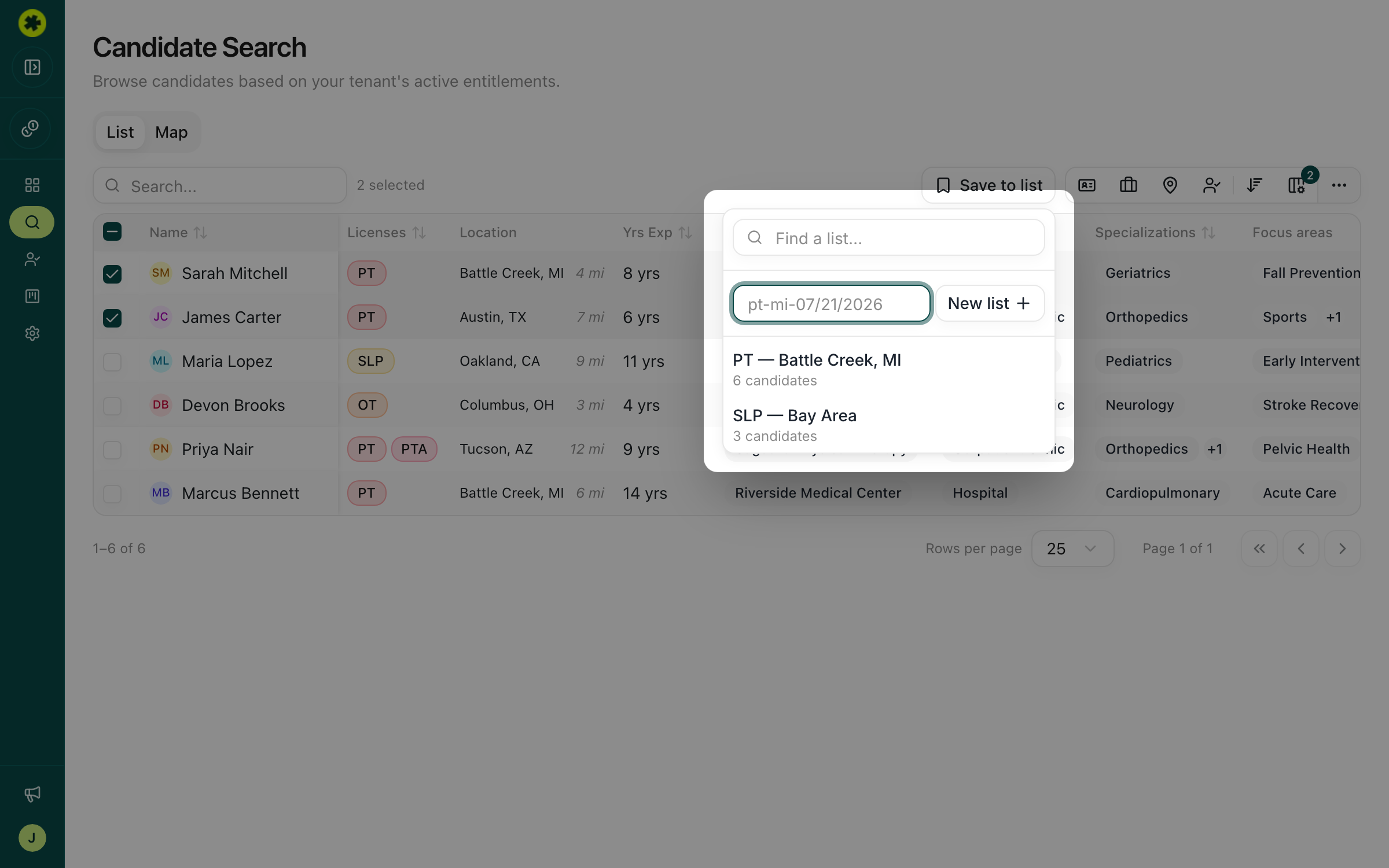Open the settings gear in sidebar
This screenshot has width=1389, height=868.
coord(32,333)
